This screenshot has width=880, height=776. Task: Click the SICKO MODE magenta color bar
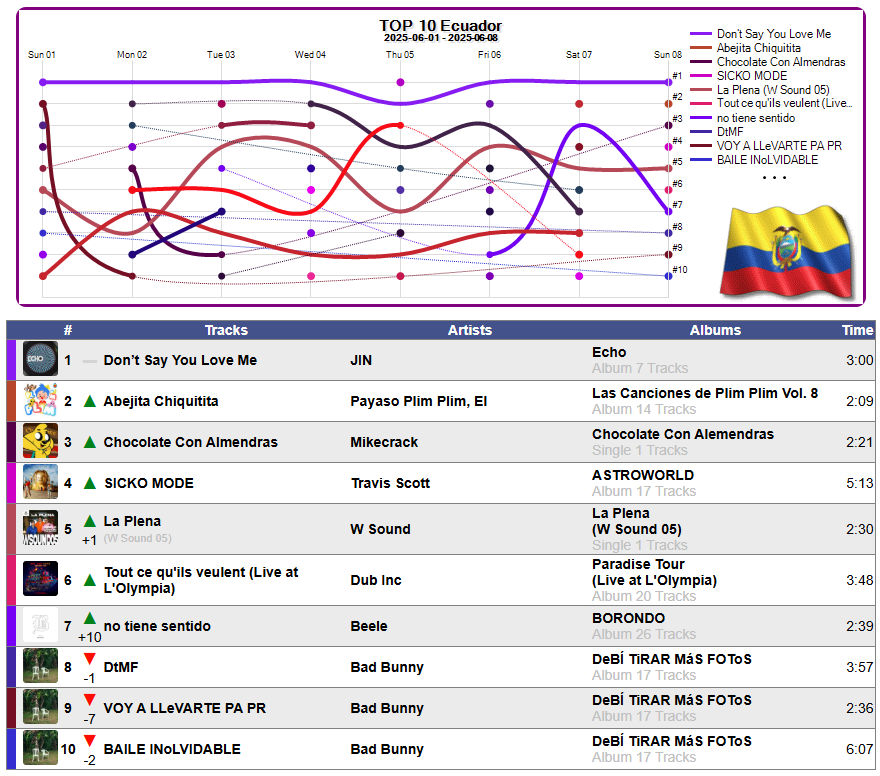[x=11, y=483]
